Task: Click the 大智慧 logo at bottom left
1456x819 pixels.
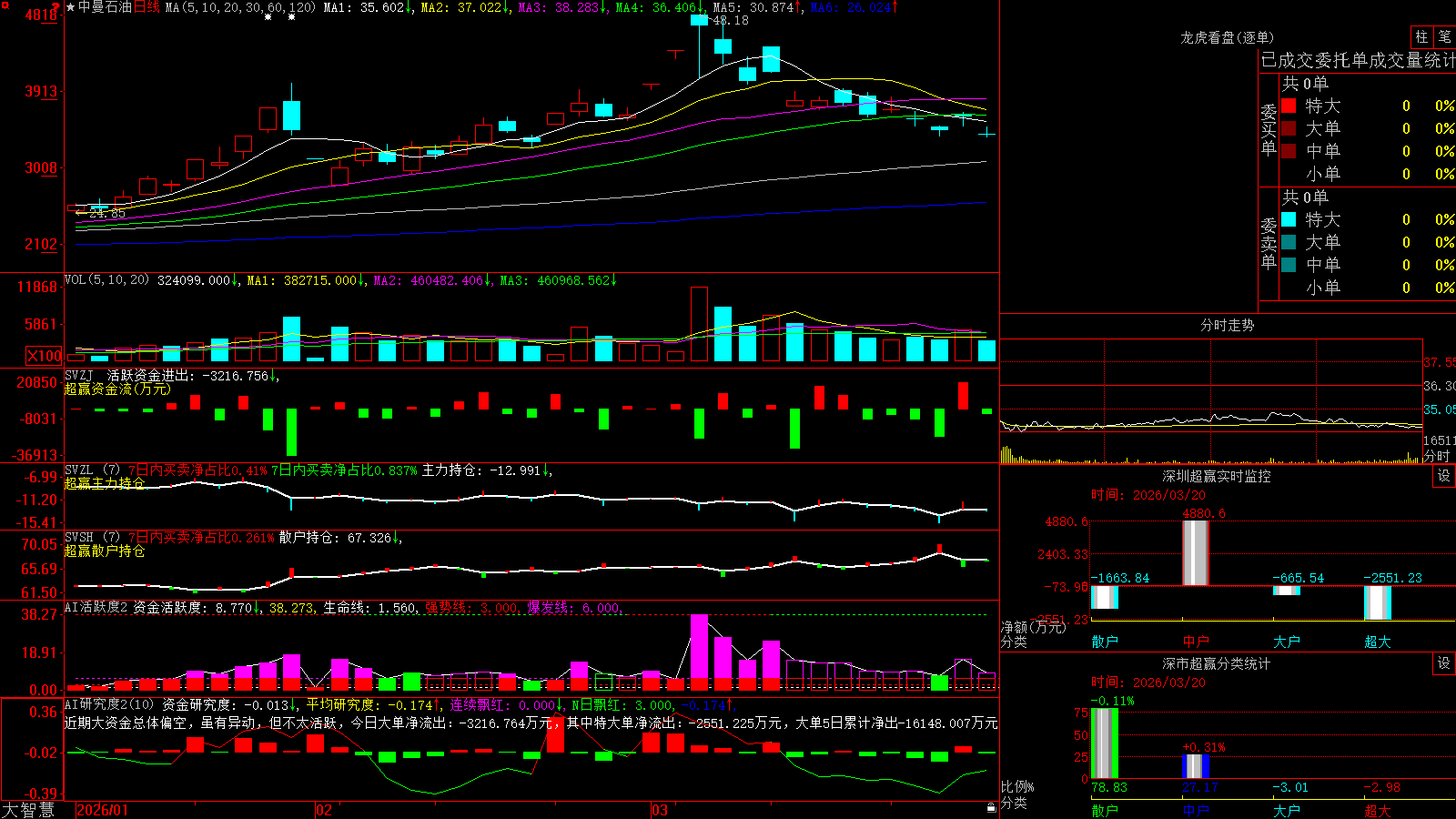Action: click(x=28, y=810)
